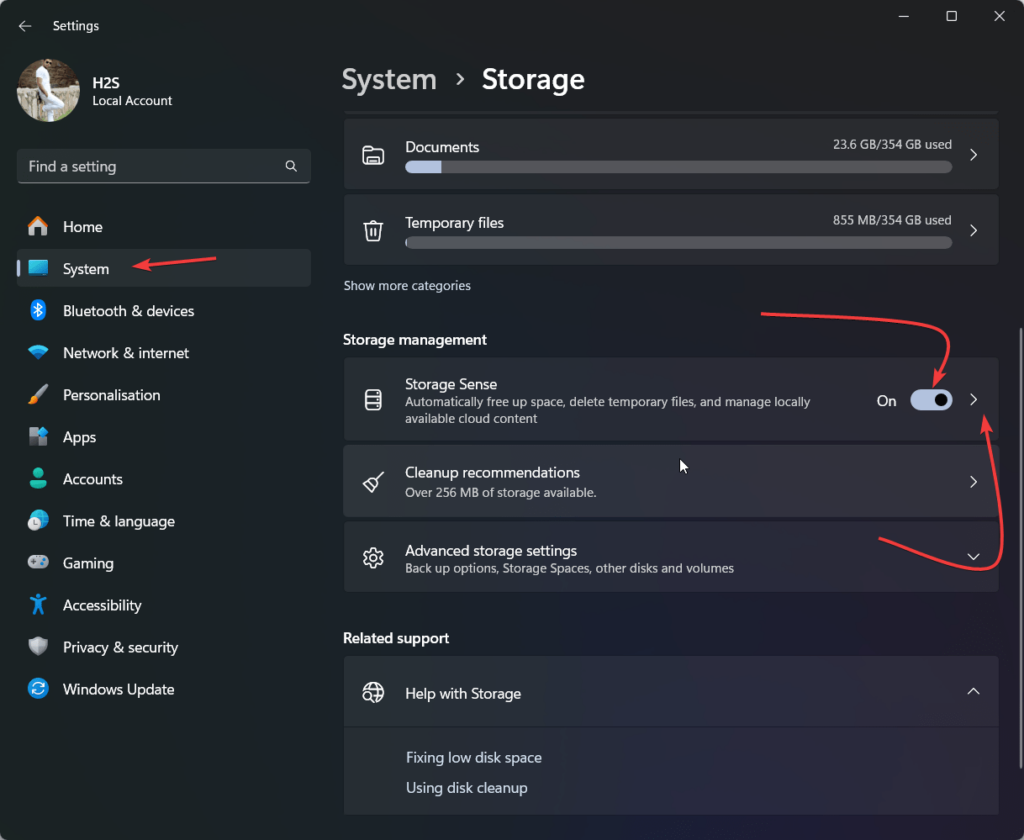Click the Documents usage bar
This screenshot has width=1024, height=840.
[x=678, y=167]
